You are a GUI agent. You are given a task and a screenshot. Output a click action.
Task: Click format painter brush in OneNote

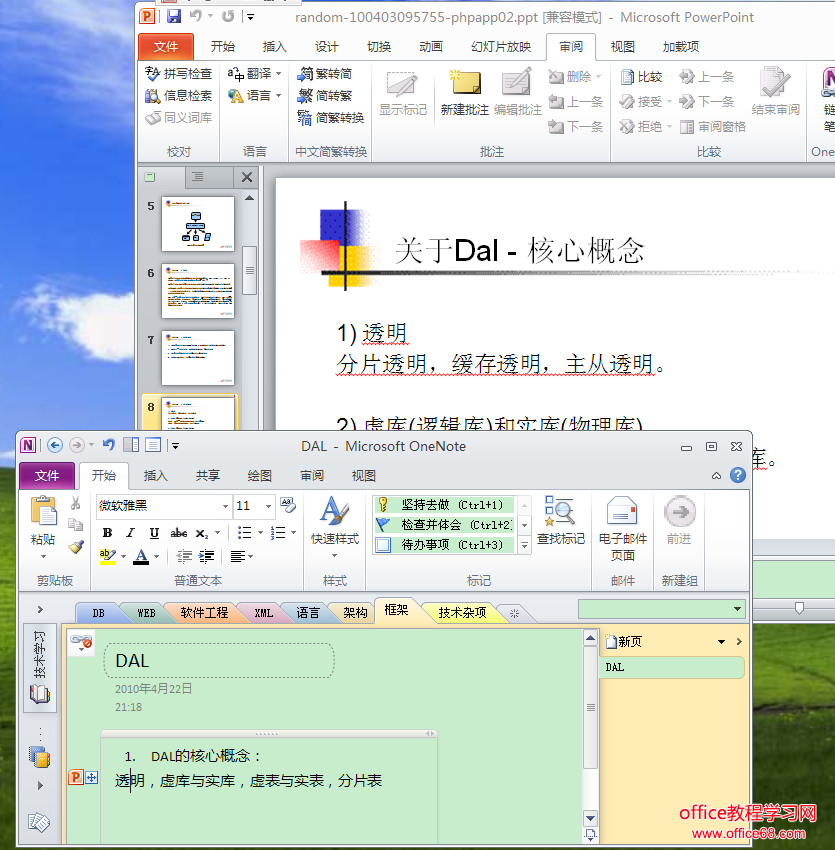(76, 546)
